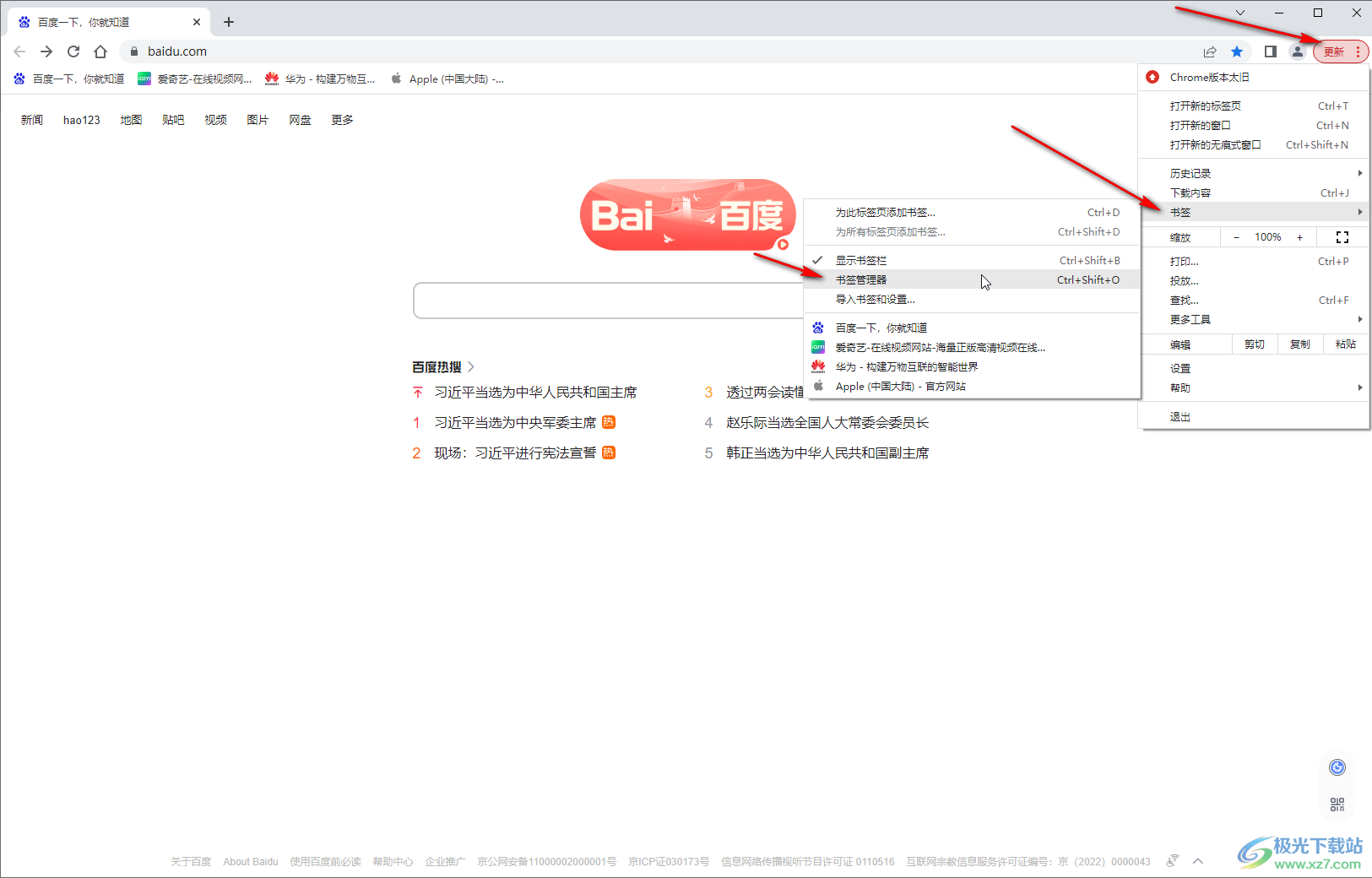Open 更多 link in Baidu nav
The width and height of the screenshot is (1372, 878).
pyautogui.click(x=342, y=120)
